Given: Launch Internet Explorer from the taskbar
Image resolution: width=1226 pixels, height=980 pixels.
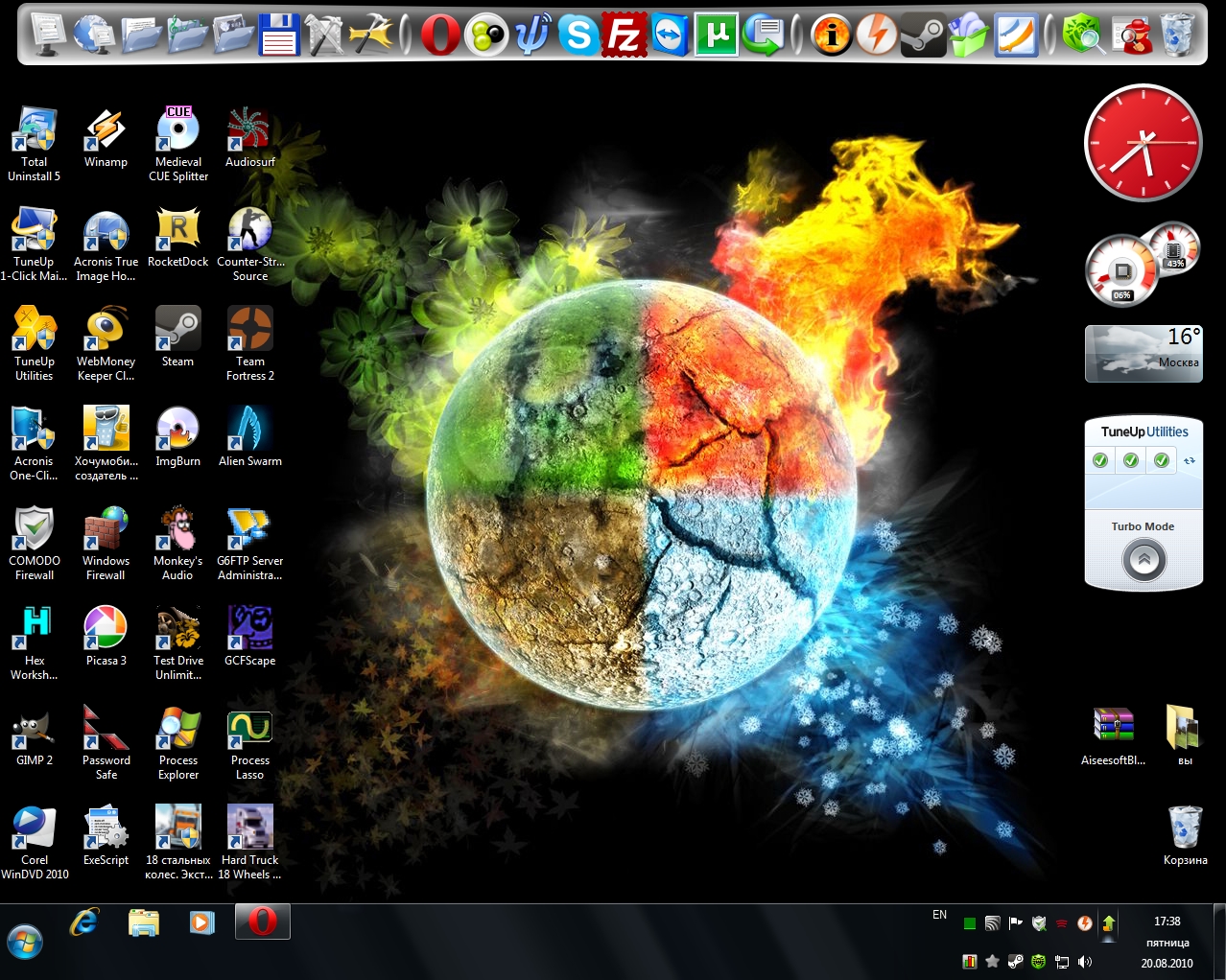Looking at the screenshot, I should pos(84,922).
